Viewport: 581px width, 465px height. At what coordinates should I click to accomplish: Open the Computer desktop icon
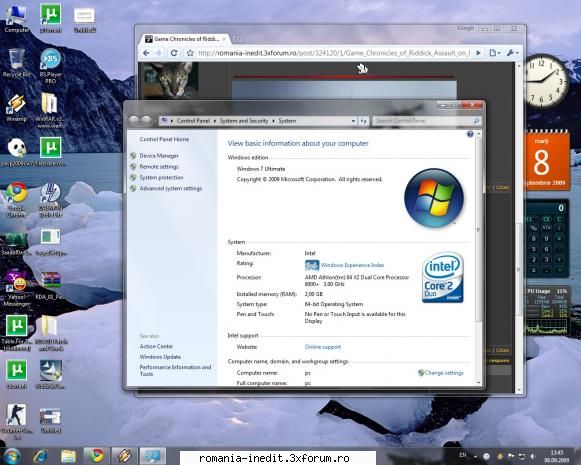click(x=16, y=19)
